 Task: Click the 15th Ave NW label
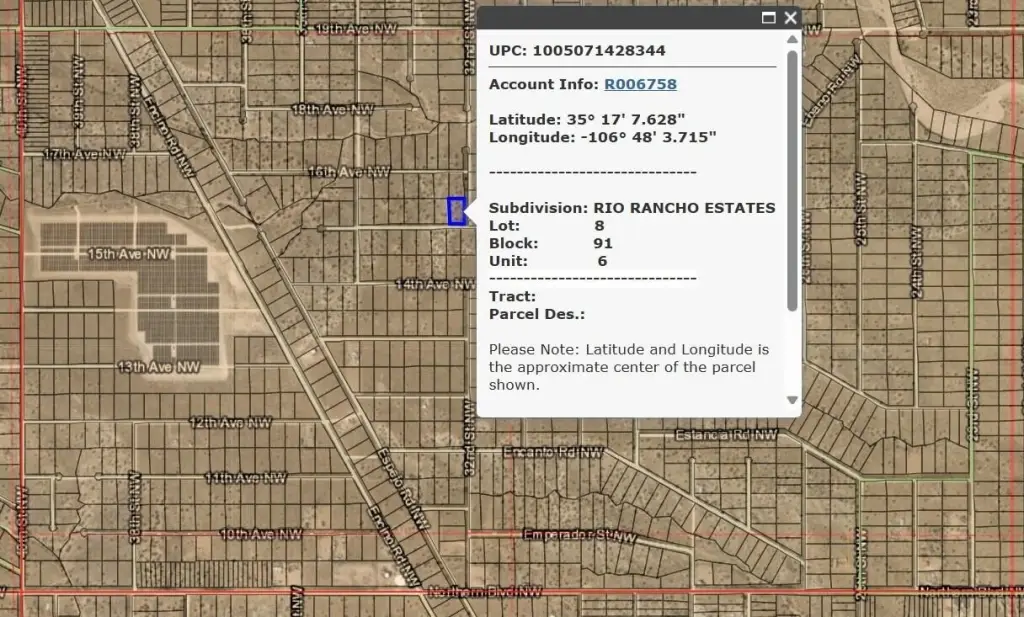pos(129,255)
